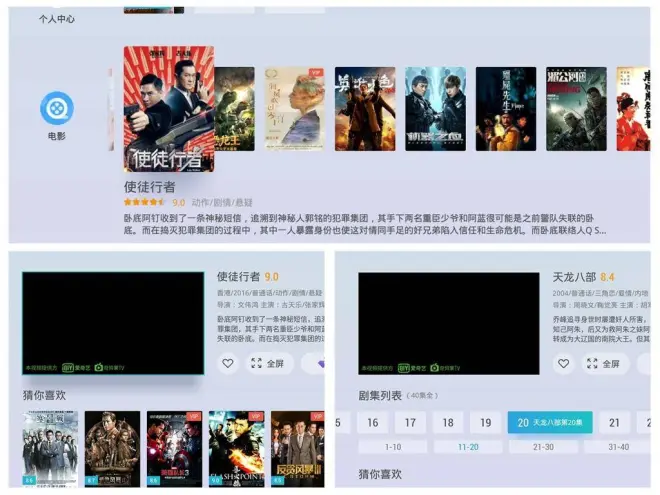Select episode 16 in the episode list
Screen dimensions: 660x495
373,423
